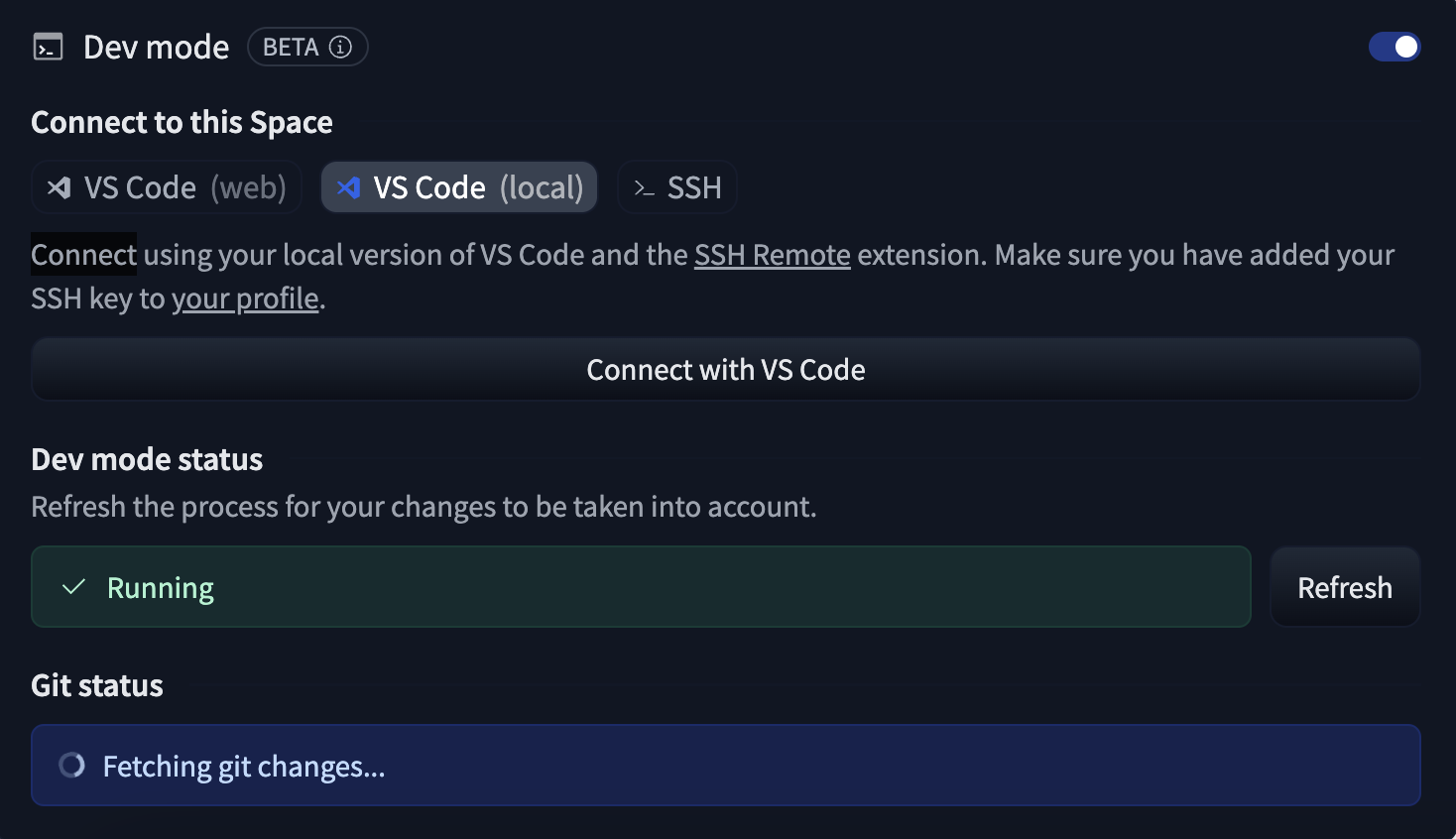1456x839 pixels.
Task: Click the Dev mode terminal icon
Action: 48,47
